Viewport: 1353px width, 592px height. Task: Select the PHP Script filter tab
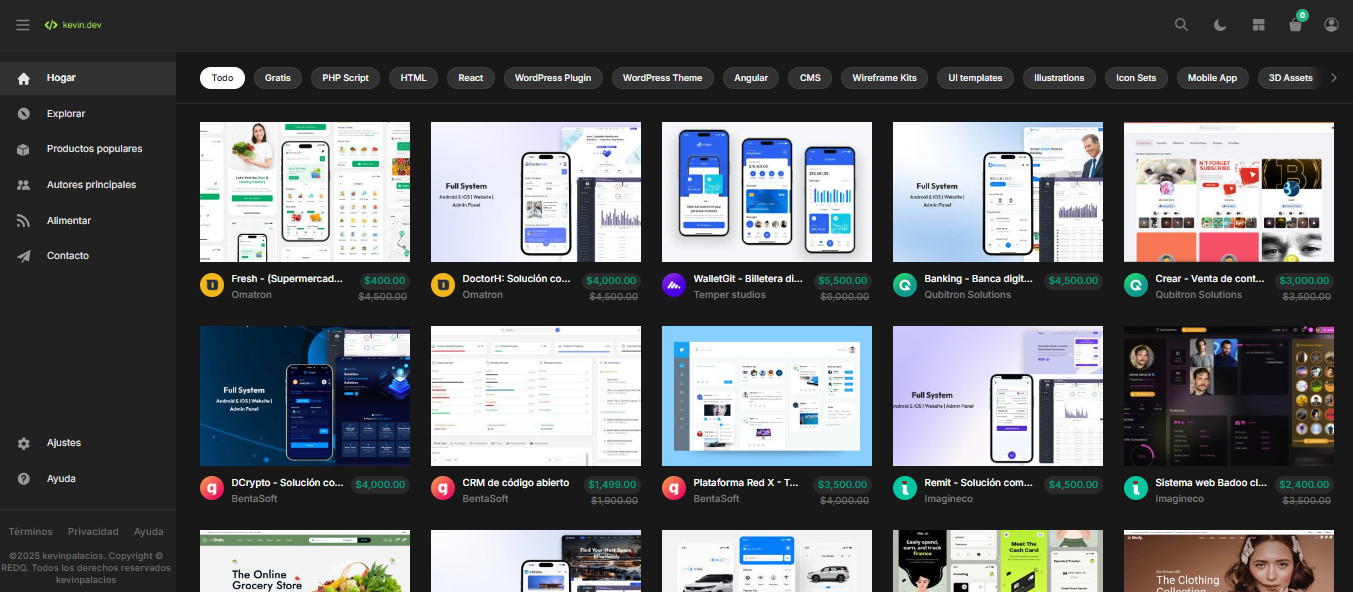(345, 78)
